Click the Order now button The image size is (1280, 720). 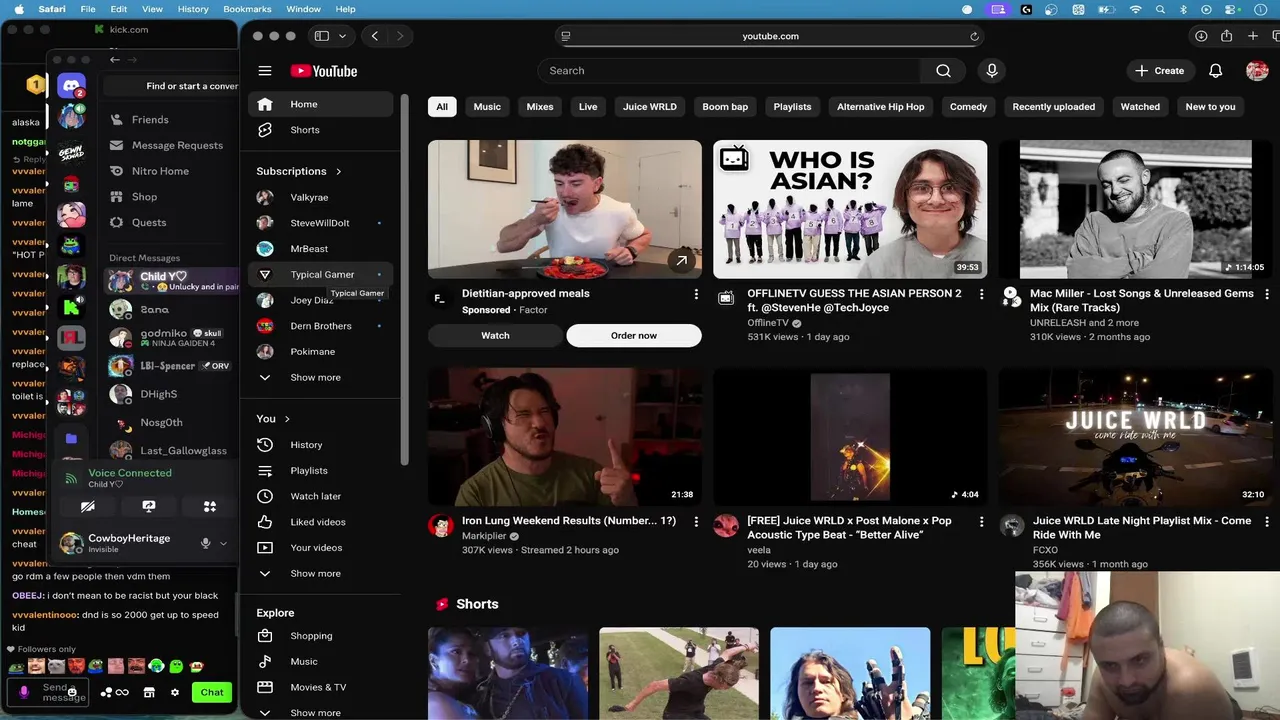click(634, 336)
